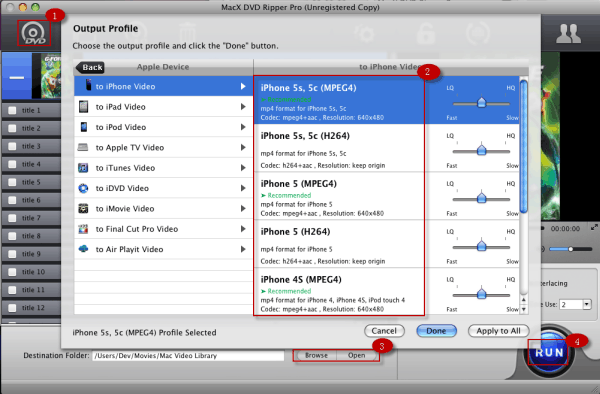
Task: Click profile list scroll down arrow
Action: 523,309
